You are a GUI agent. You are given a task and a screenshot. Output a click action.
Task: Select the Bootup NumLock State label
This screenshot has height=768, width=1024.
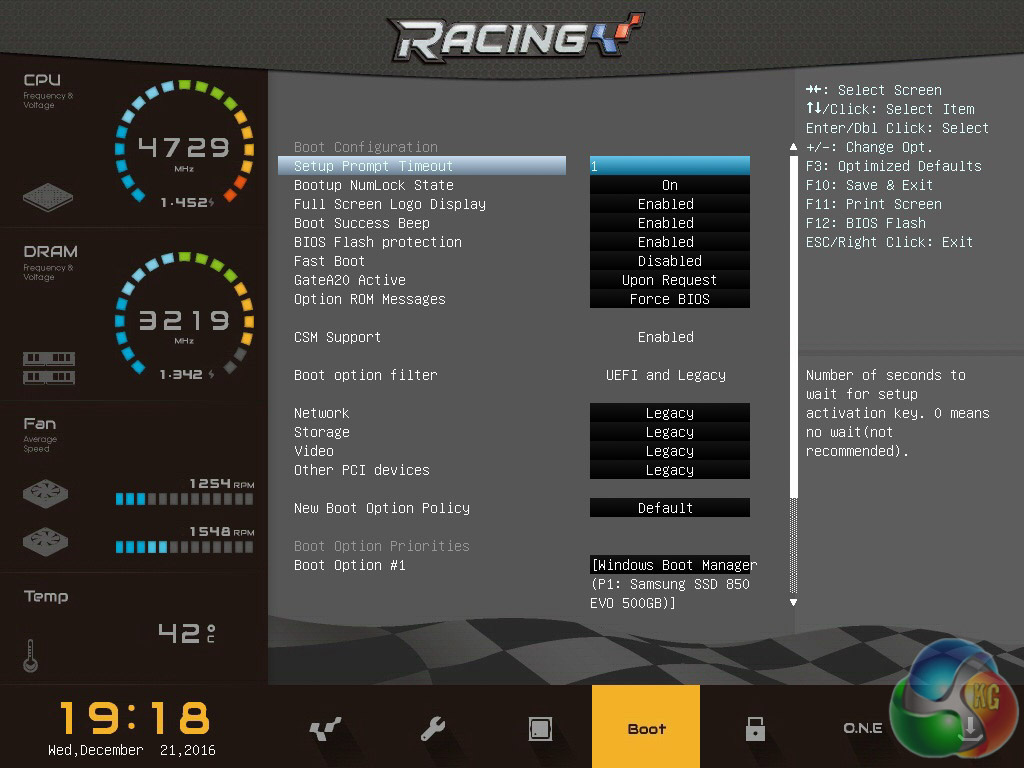click(374, 185)
